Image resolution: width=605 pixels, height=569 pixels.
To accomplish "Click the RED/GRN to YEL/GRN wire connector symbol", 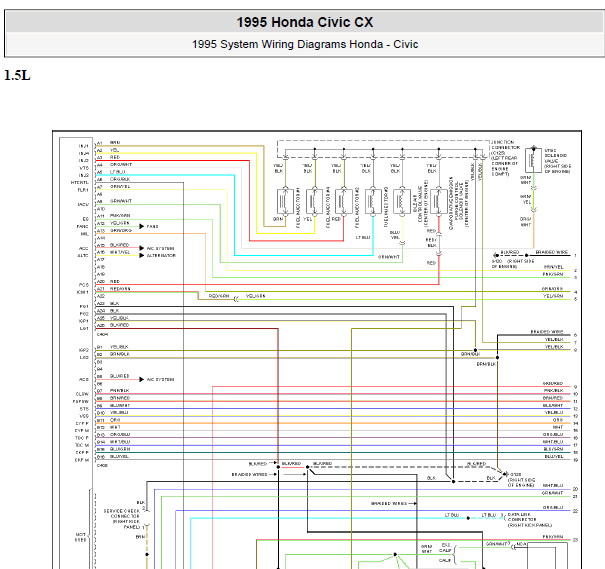I will coord(236,299).
